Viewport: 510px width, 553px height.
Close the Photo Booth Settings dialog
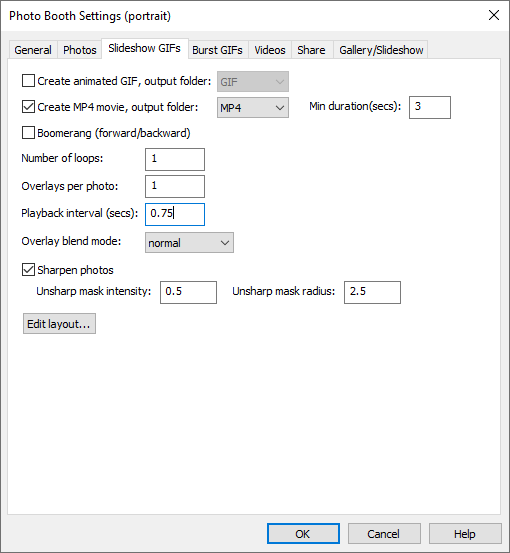pyautogui.click(x=494, y=15)
